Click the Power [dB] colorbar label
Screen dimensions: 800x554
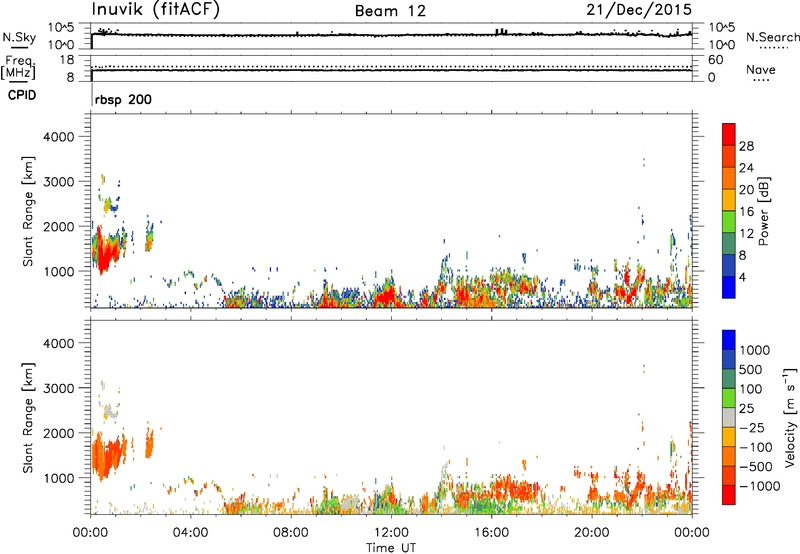764,211
